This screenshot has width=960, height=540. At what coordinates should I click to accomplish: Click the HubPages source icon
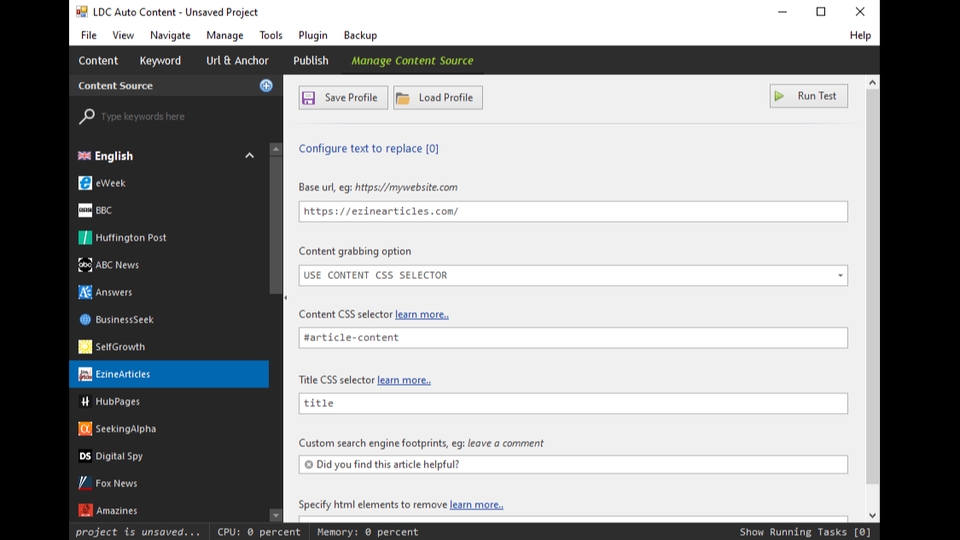point(85,401)
